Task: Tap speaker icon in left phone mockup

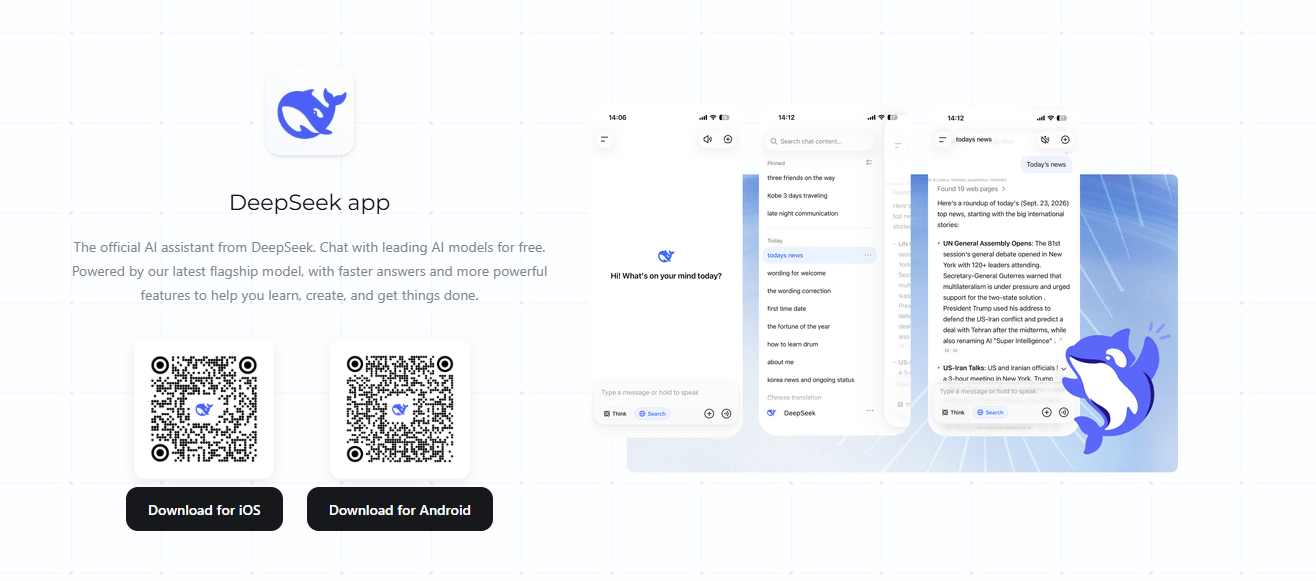Action: click(x=708, y=140)
